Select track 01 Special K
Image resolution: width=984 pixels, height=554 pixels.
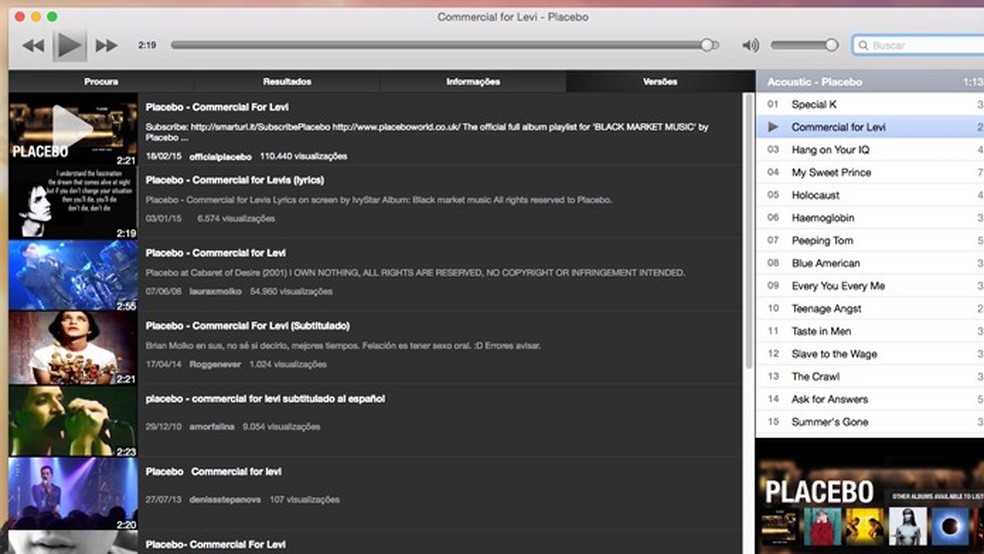pyautogui.click(x=870, y=104)
